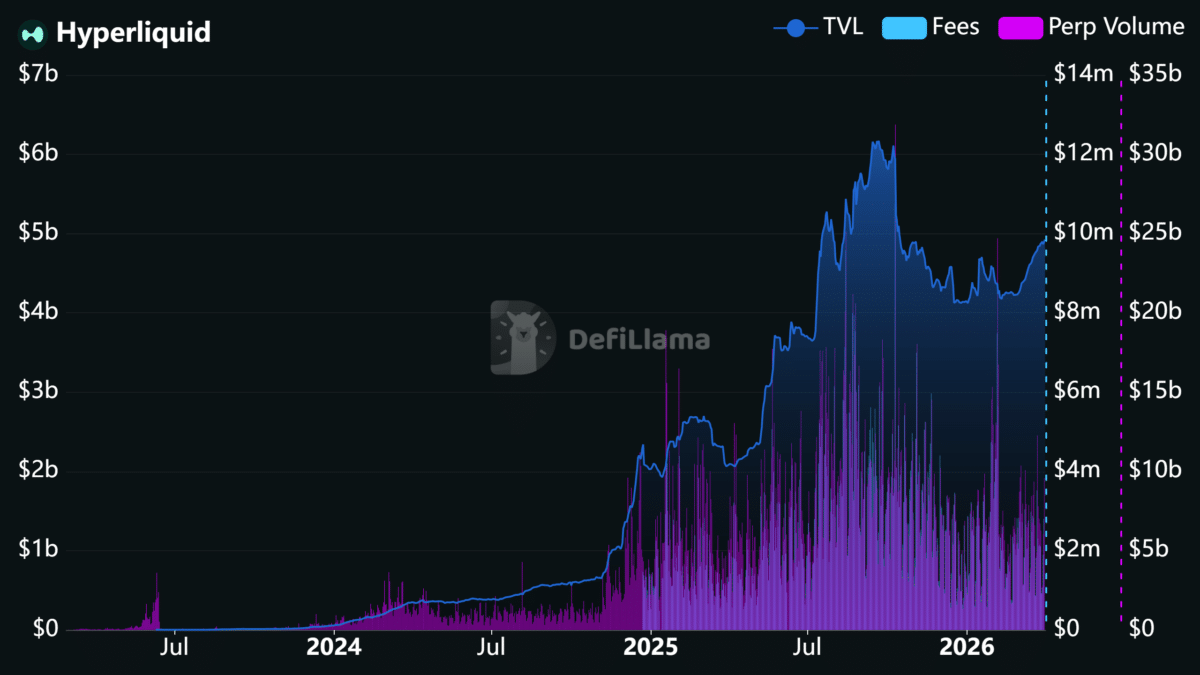Click the $6m fees axis label

click(x=1077, y=391)
